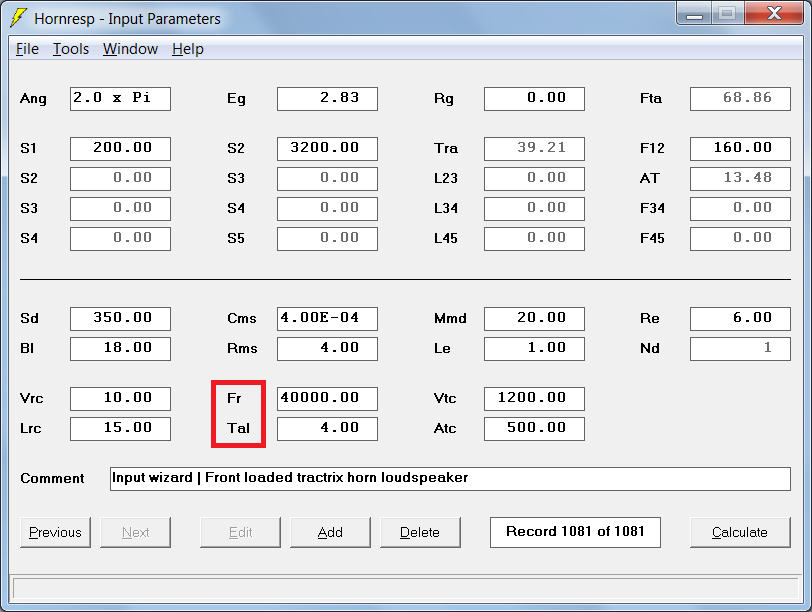Screen dimensions: 812x612
Task: Click the Nd field showing 1
Action: [x=740, y=348]
